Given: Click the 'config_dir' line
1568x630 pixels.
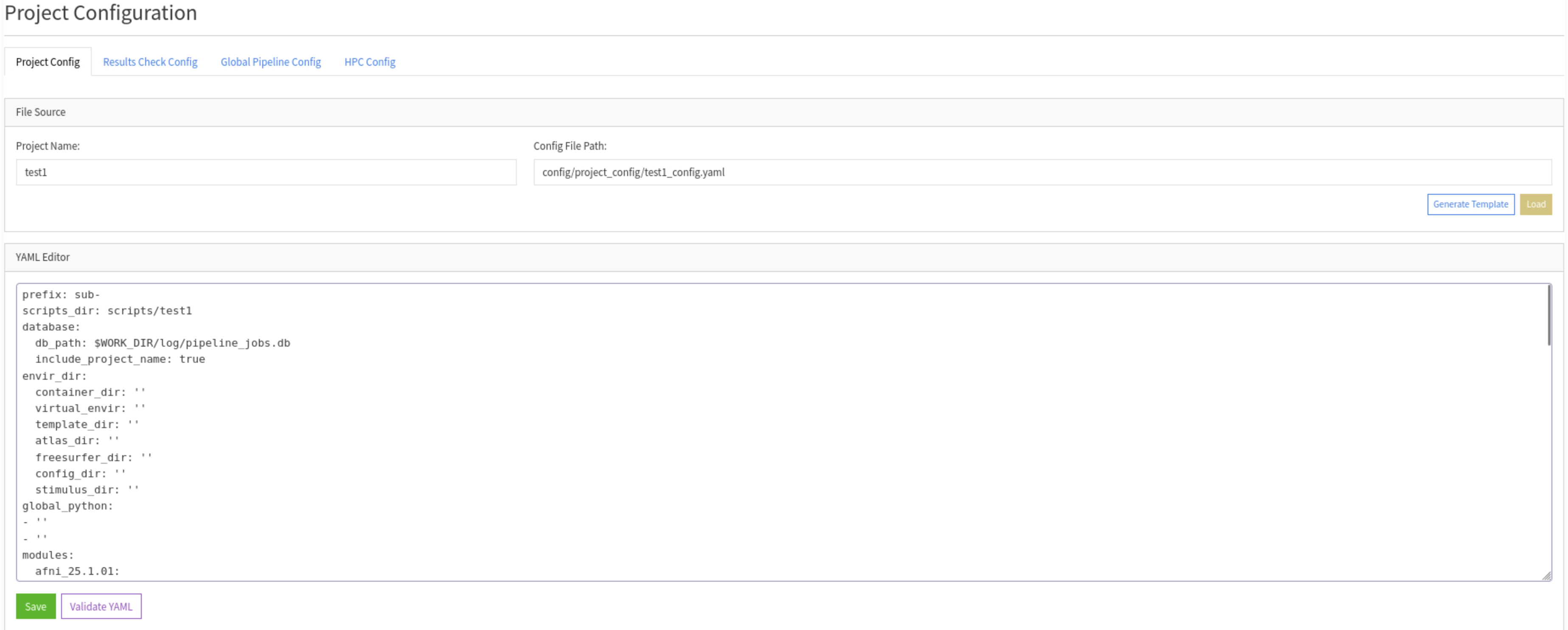Looking at the screenshot, I should (80, 473).
